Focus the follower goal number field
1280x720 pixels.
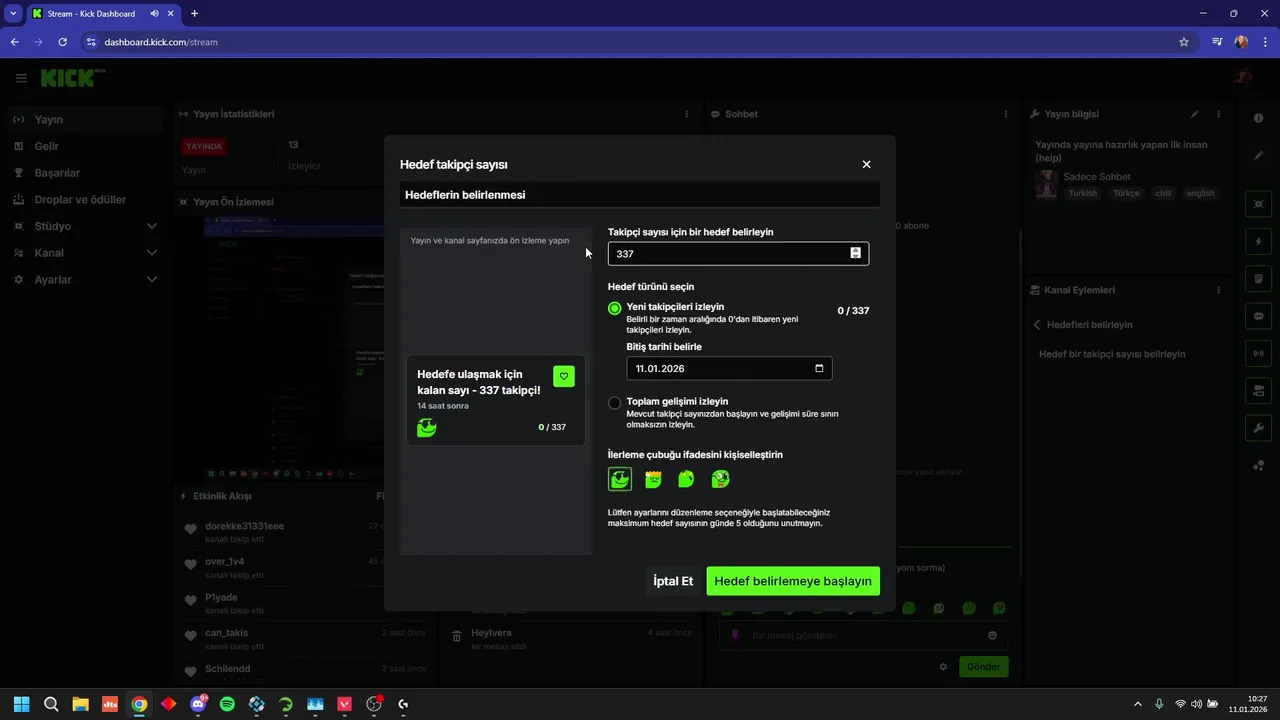738,254
